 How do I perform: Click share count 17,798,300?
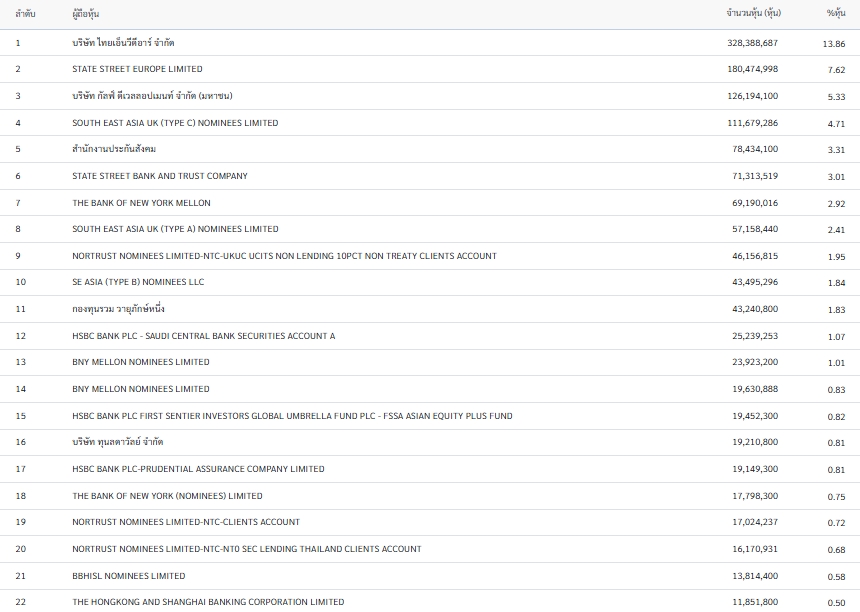point(755,496)
